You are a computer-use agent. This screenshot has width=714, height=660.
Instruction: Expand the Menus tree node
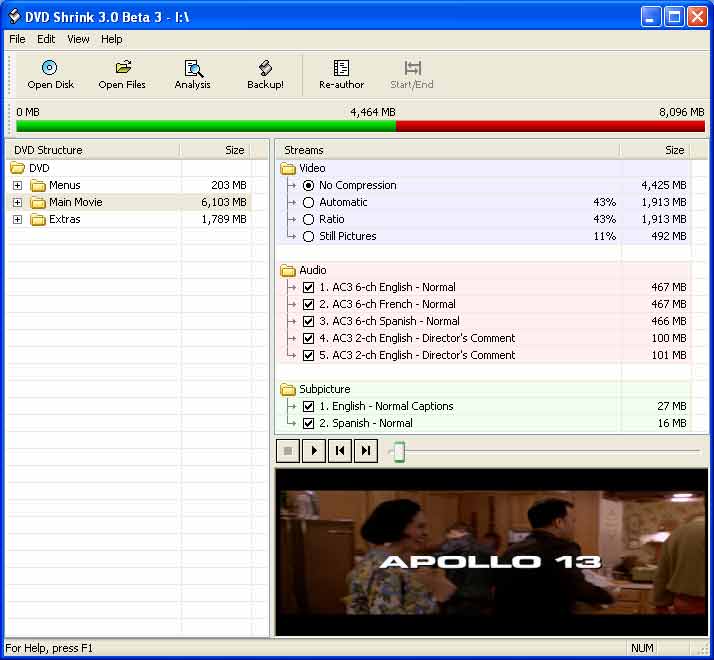pos(17,185)
